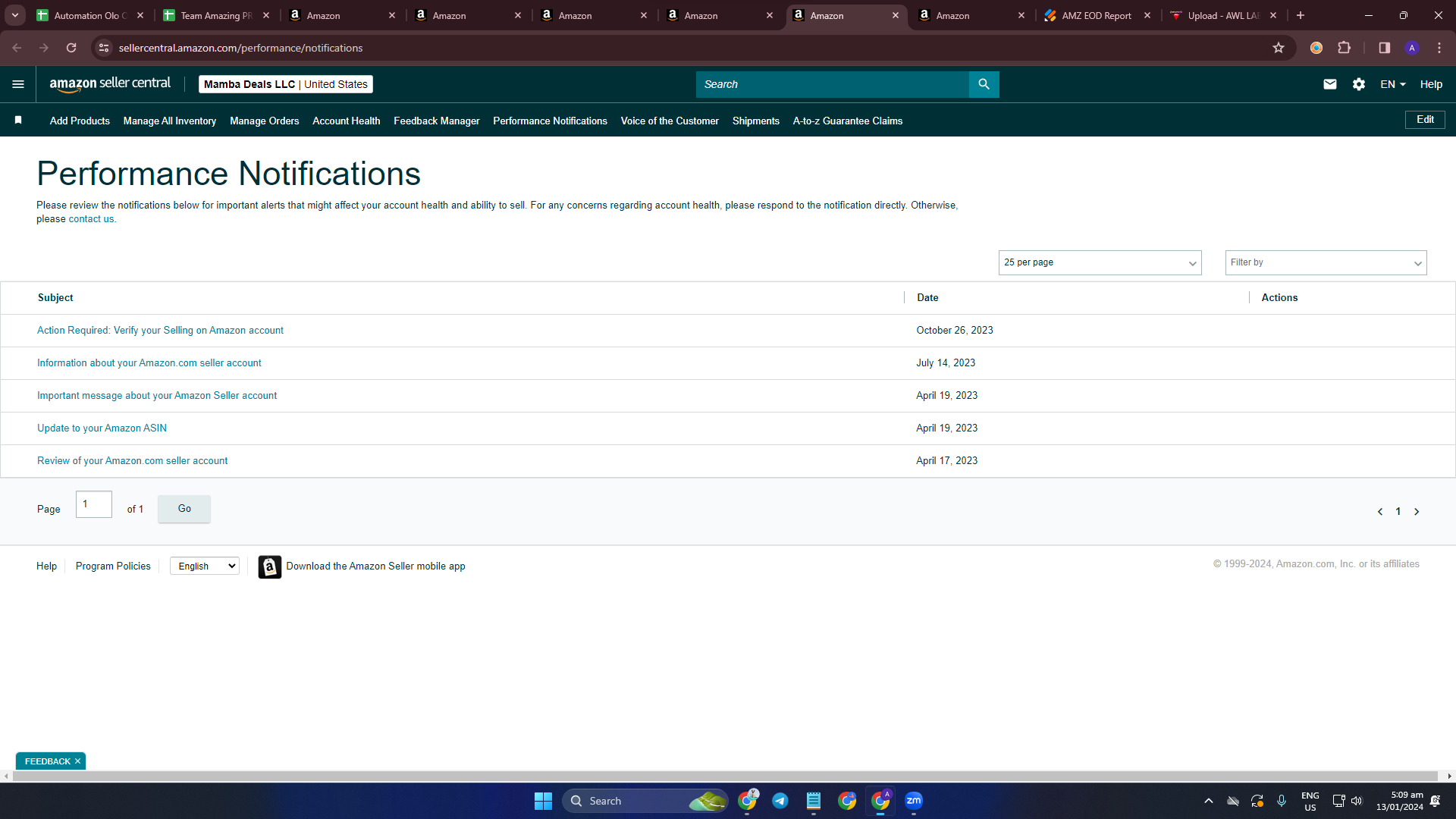Open the Windows Start menu
Image resolution: width=1456 pixels, height=819 pixels.
[543, 801]
